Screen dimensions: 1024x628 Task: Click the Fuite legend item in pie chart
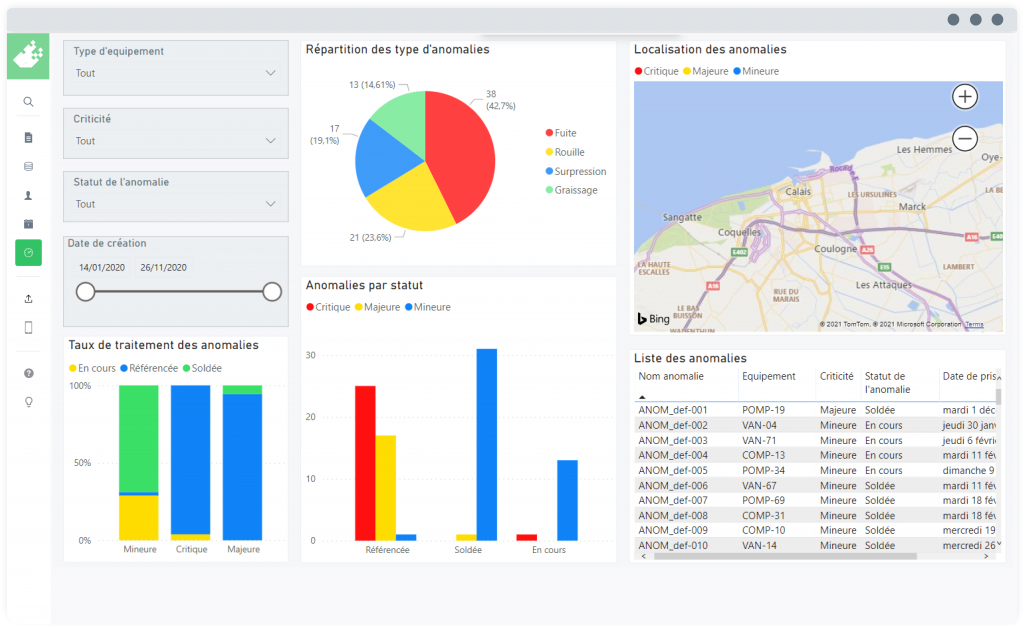565,133
